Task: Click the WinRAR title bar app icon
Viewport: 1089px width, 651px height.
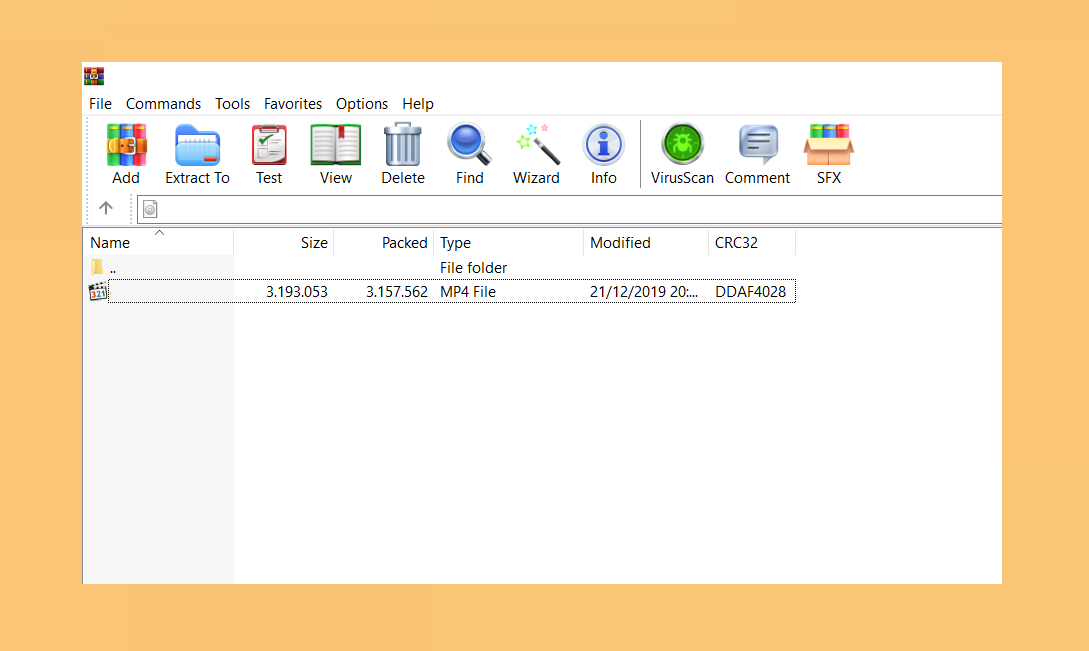Action: [94, 76]
